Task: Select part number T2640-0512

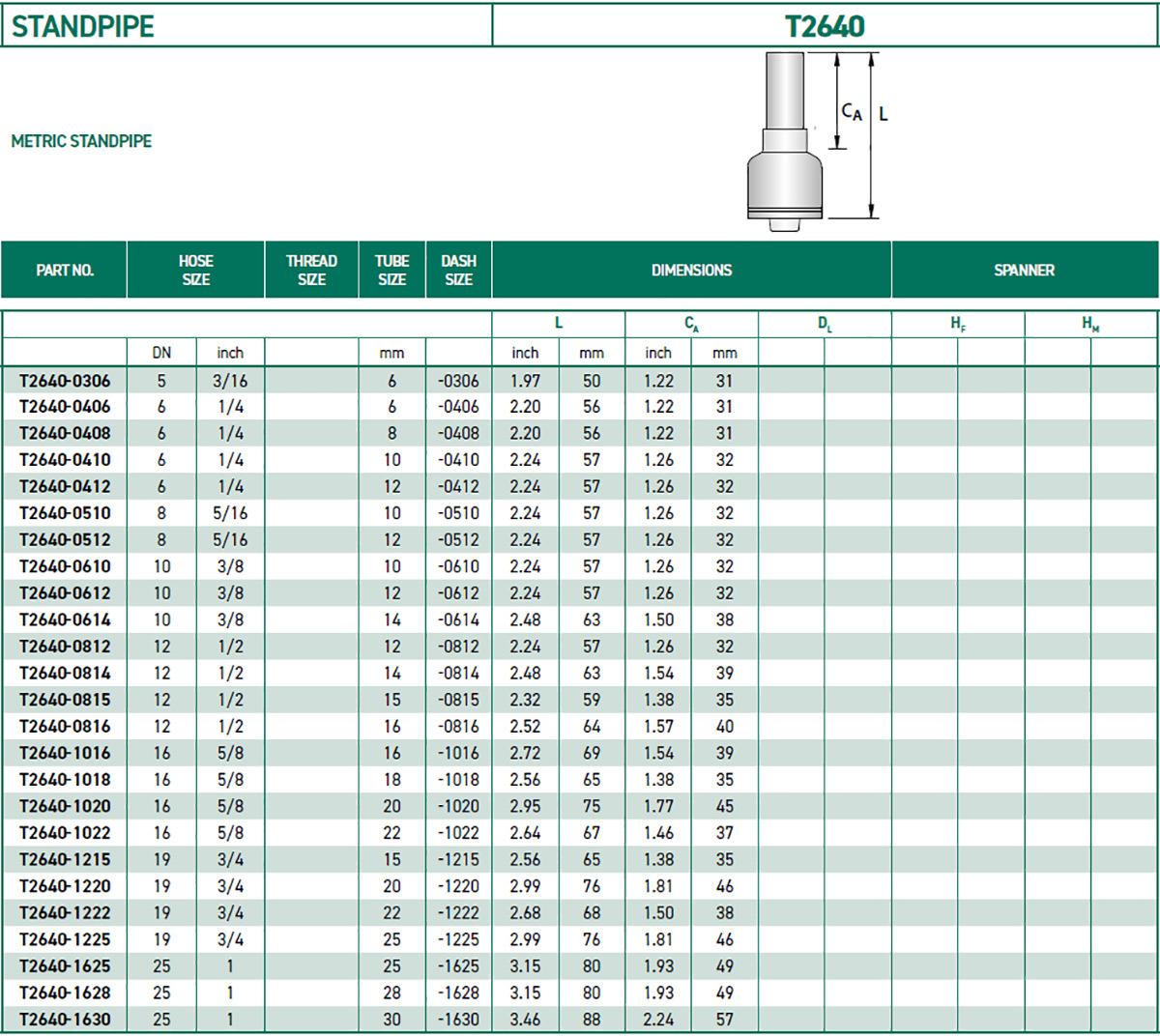Action: tap(65, 540)
